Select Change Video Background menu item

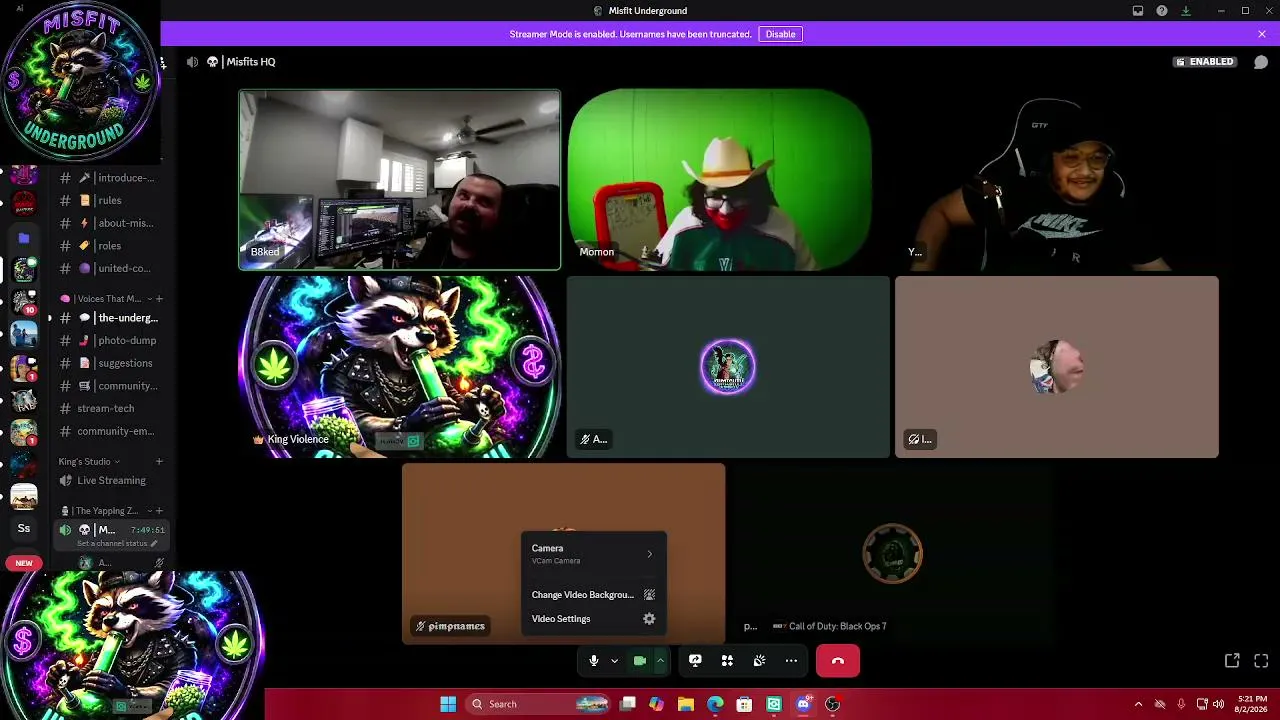point(593,595)
